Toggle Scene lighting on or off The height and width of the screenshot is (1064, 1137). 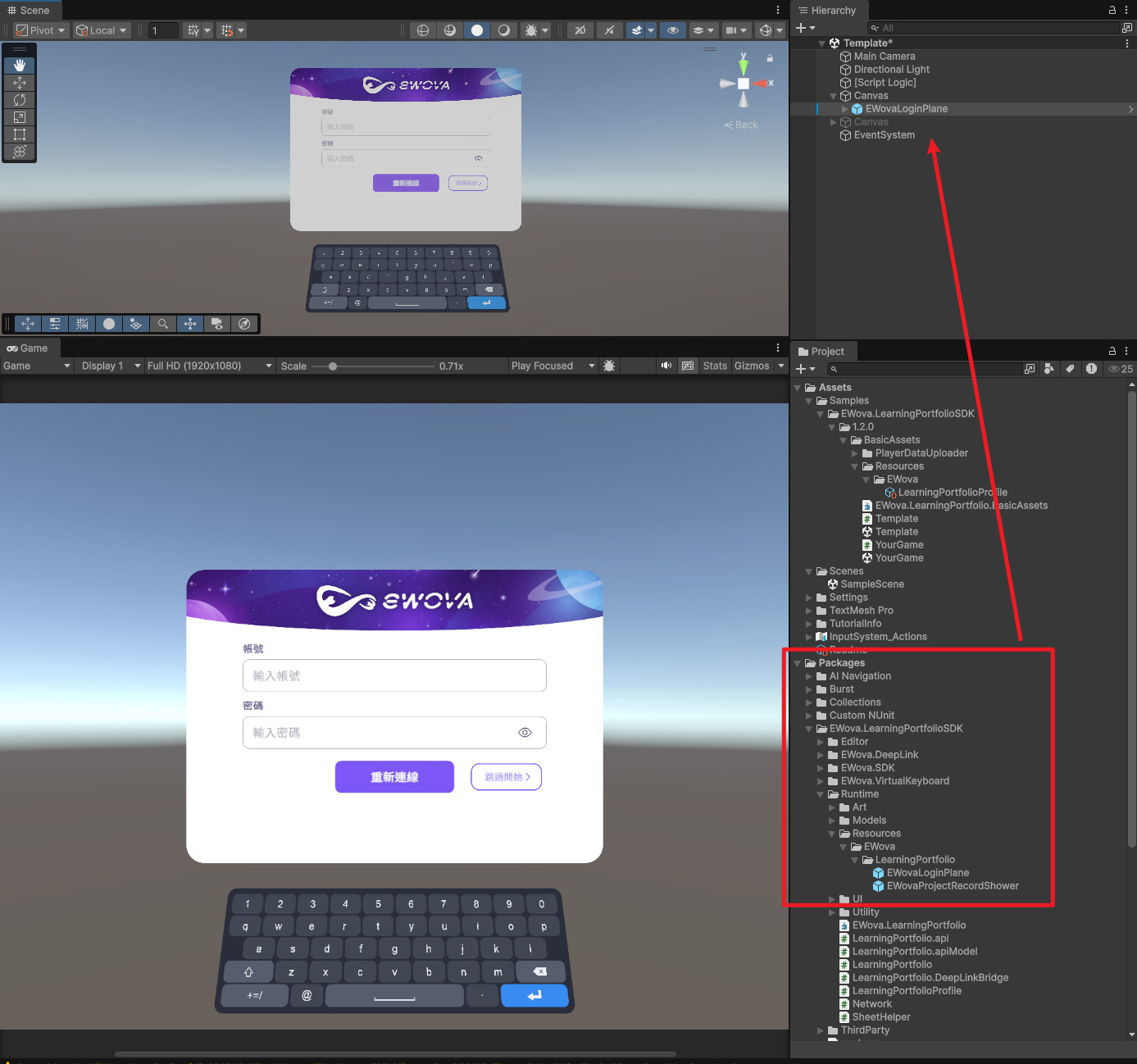[x=609, y=30]
